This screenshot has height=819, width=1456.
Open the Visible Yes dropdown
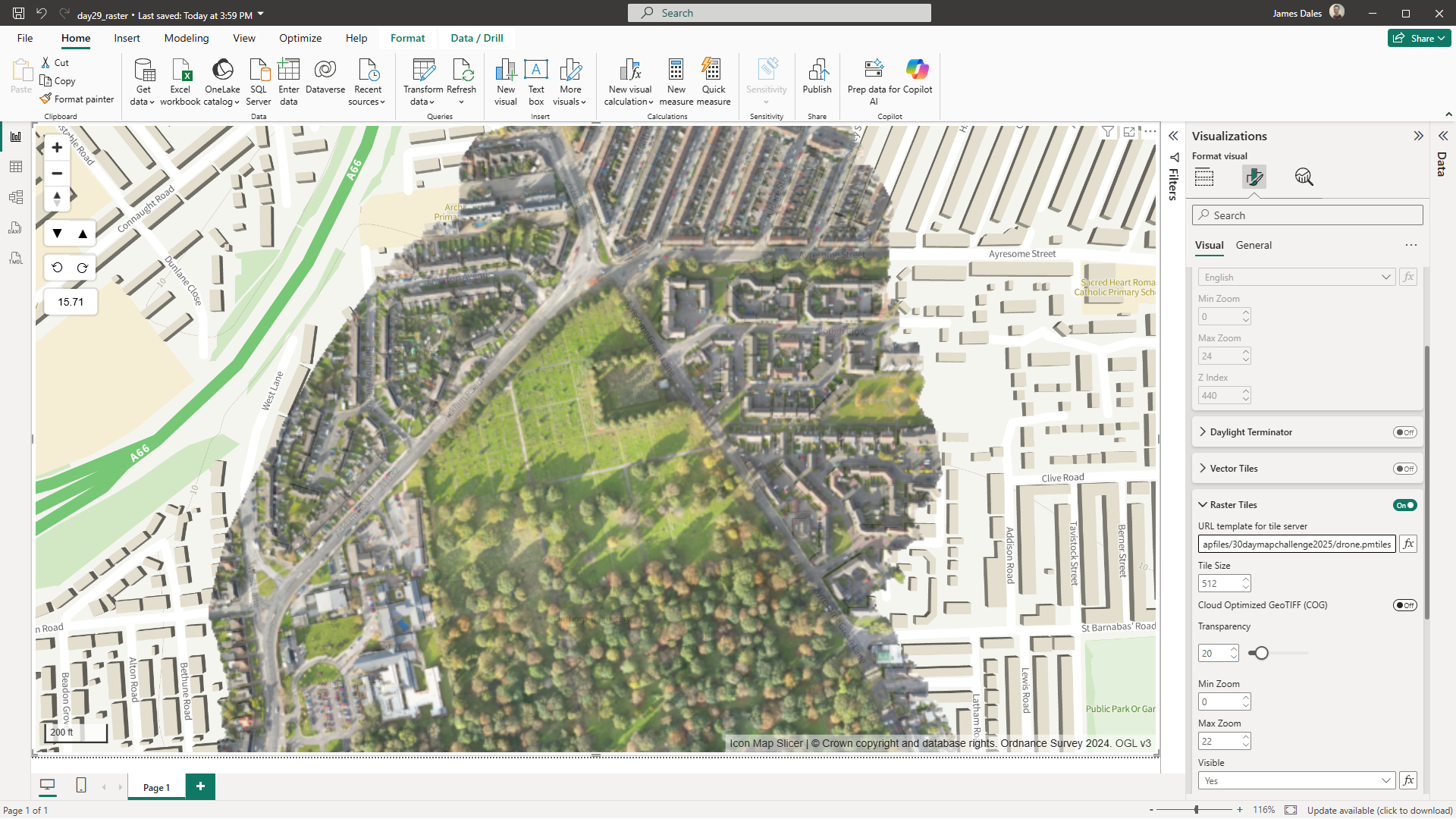pos(1297,781)
